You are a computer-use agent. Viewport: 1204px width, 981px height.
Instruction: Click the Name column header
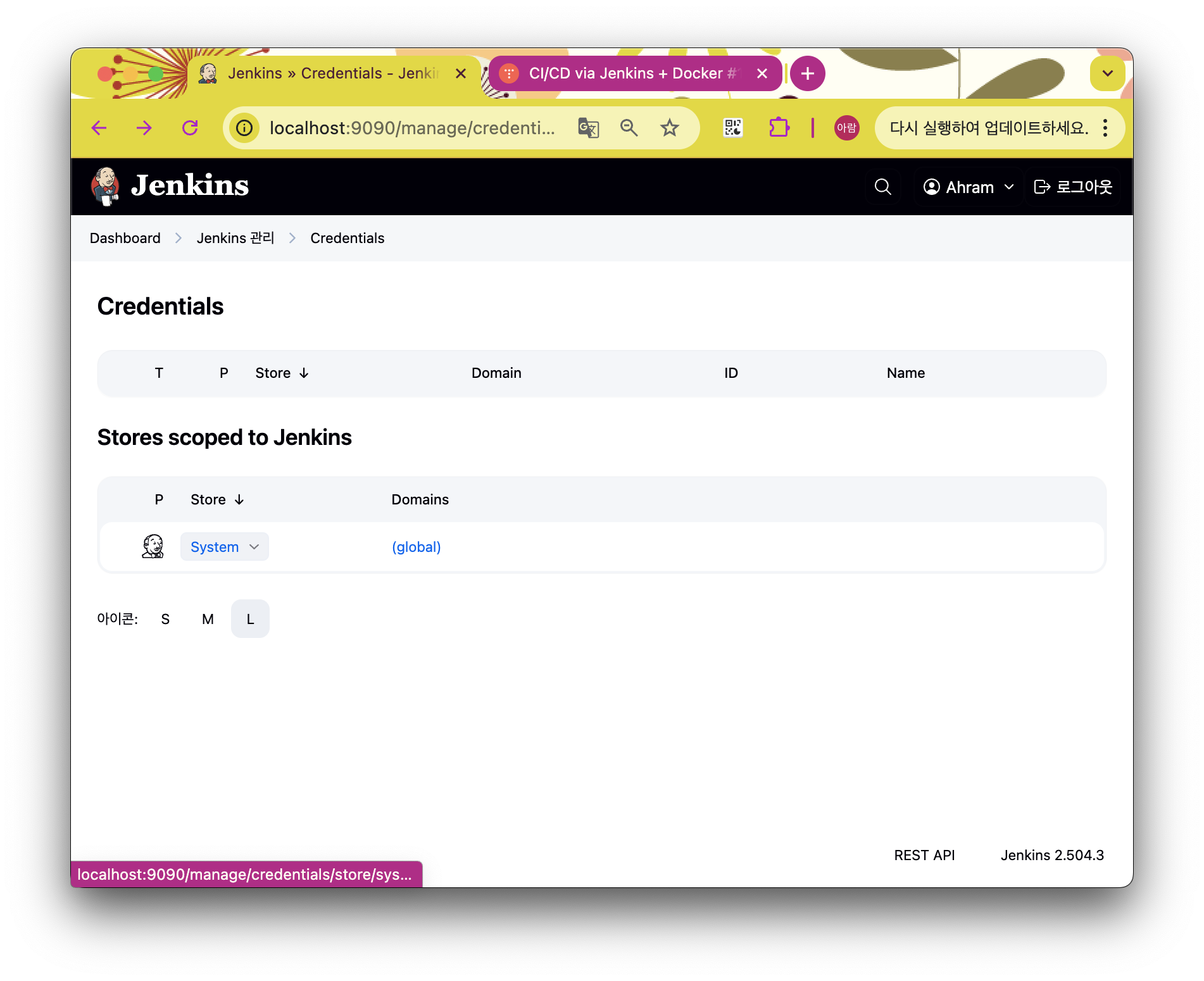[906, 373]
